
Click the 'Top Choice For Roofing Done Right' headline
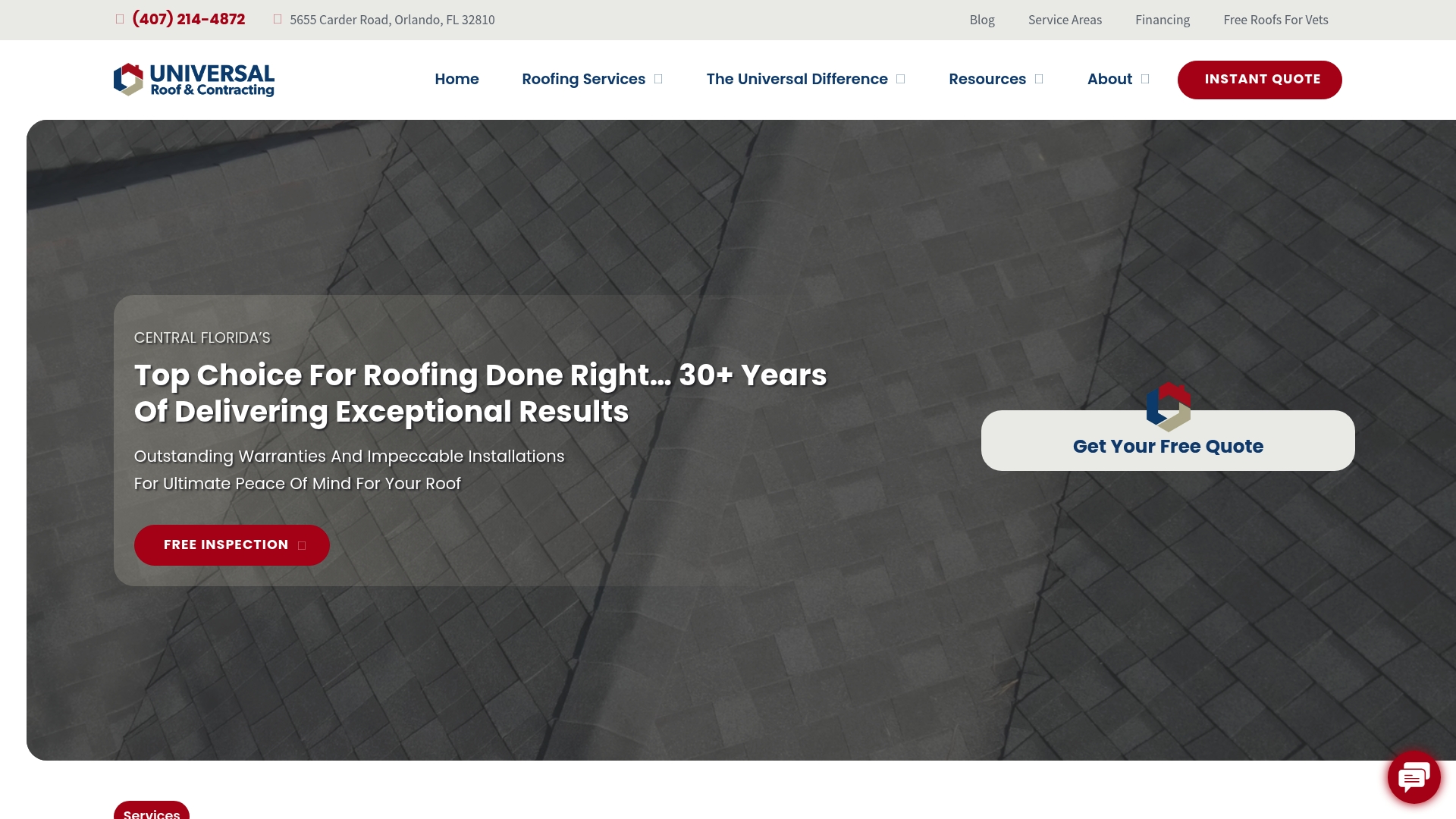point(481,394)
